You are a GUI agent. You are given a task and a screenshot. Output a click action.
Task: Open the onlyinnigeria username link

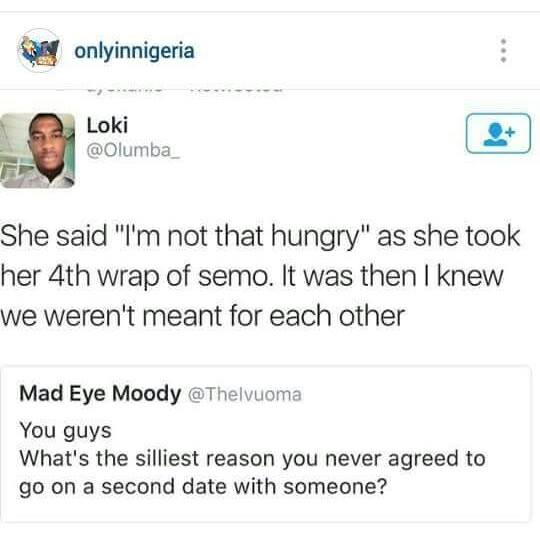point(135,51)
